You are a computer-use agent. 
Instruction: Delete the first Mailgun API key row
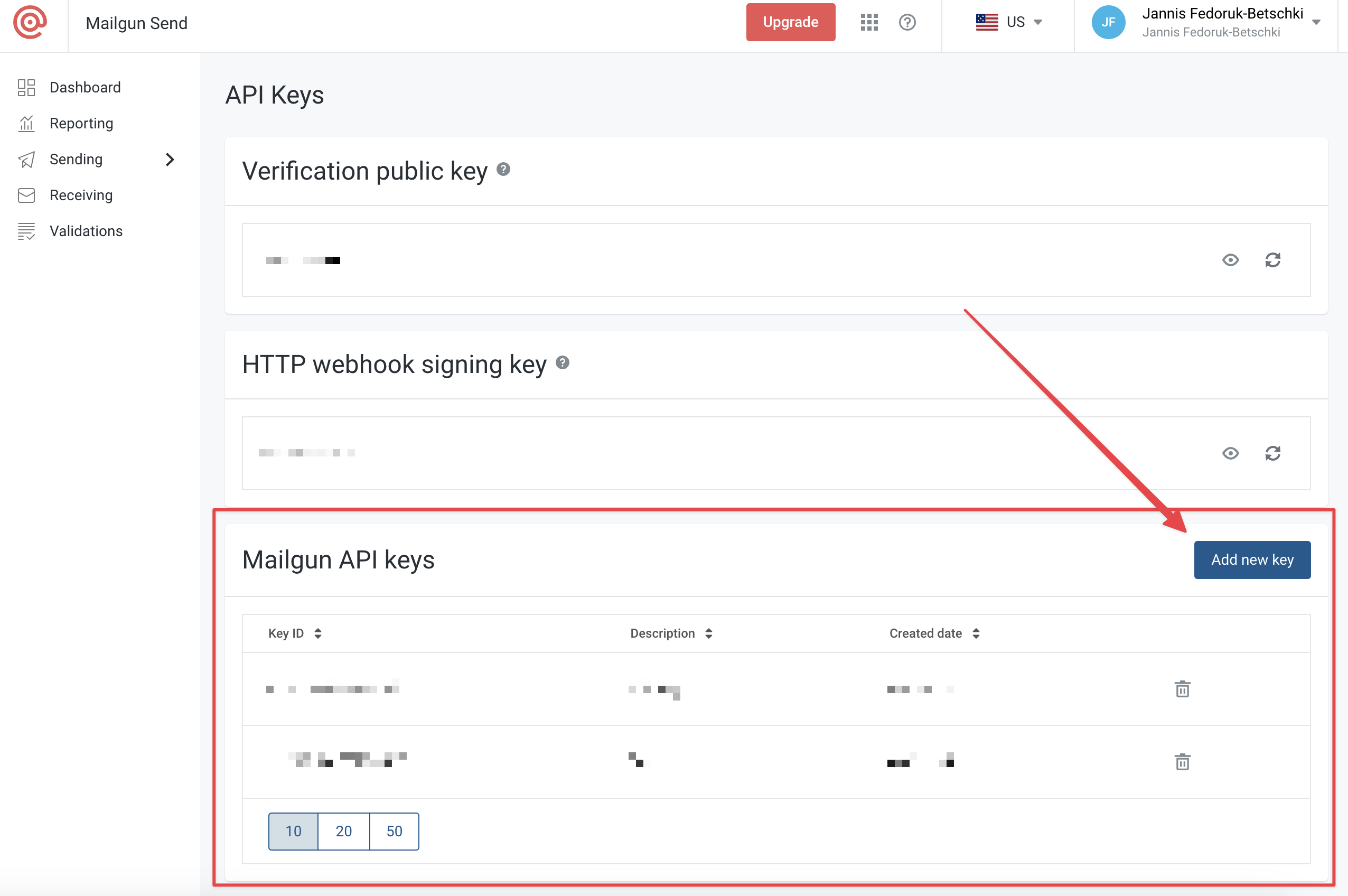[x=1182, y=689]
